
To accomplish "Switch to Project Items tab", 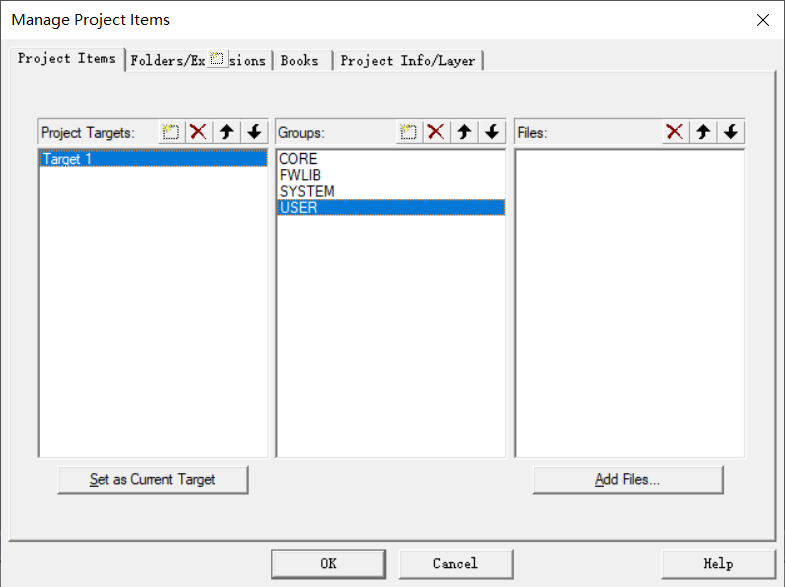I will 67,59.
